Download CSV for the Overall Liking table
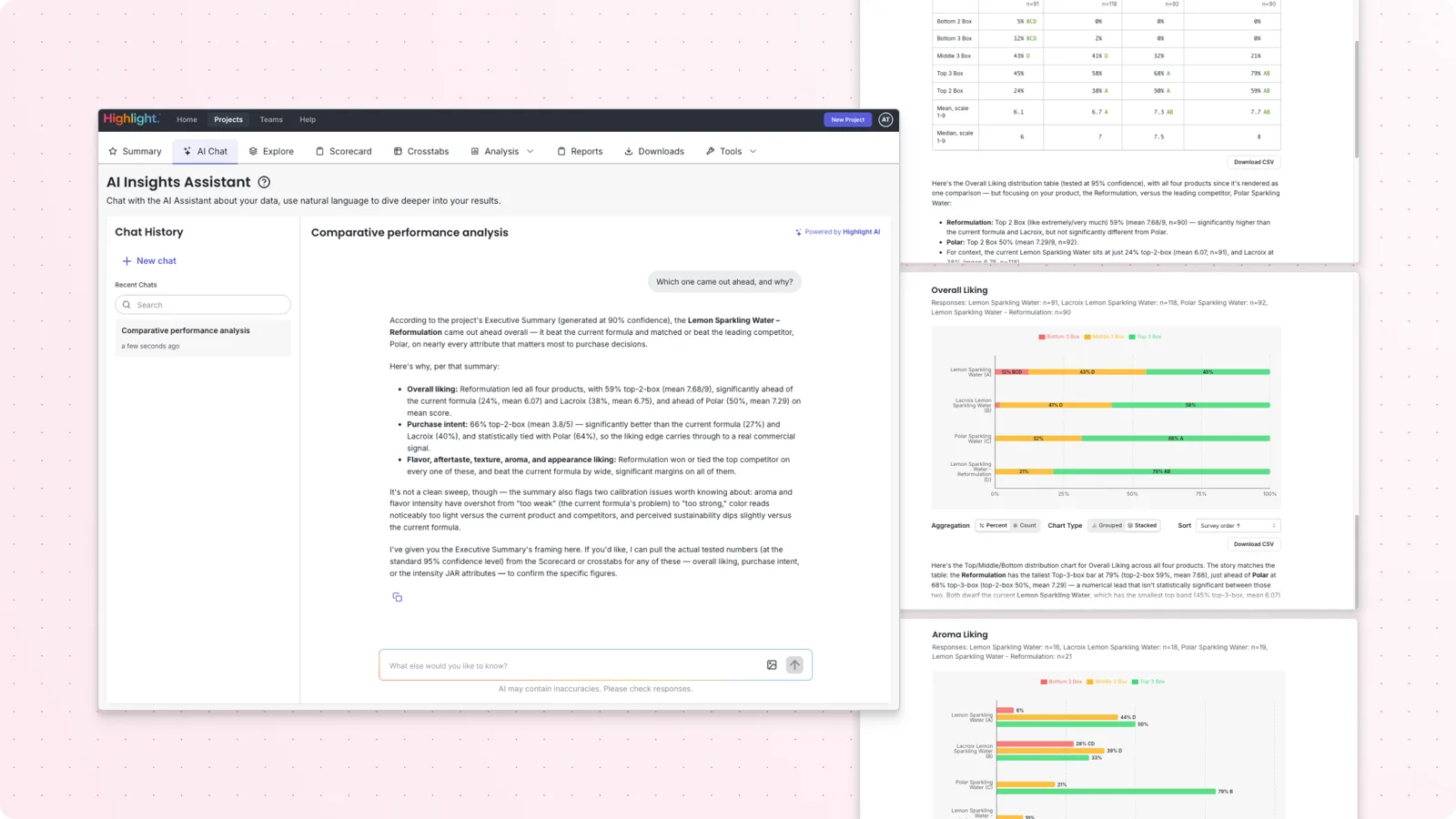Image resolution: width=1456 pixels, height=819 pixels. (1254, 162)
